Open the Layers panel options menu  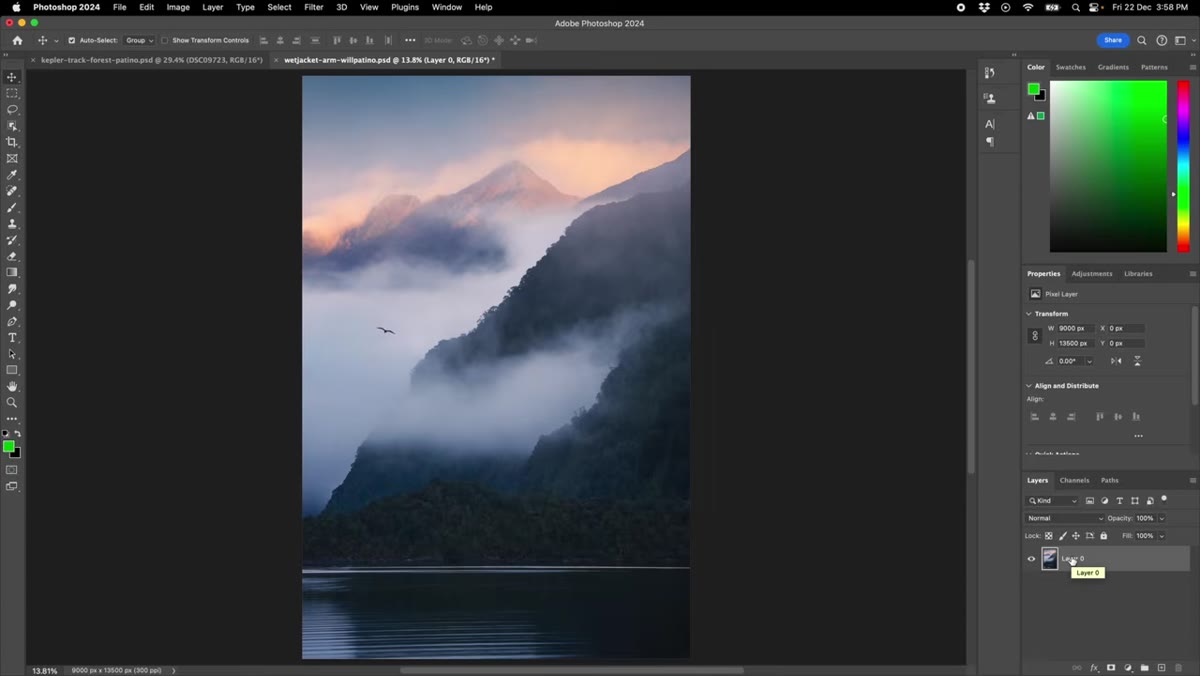[1193, 480]
